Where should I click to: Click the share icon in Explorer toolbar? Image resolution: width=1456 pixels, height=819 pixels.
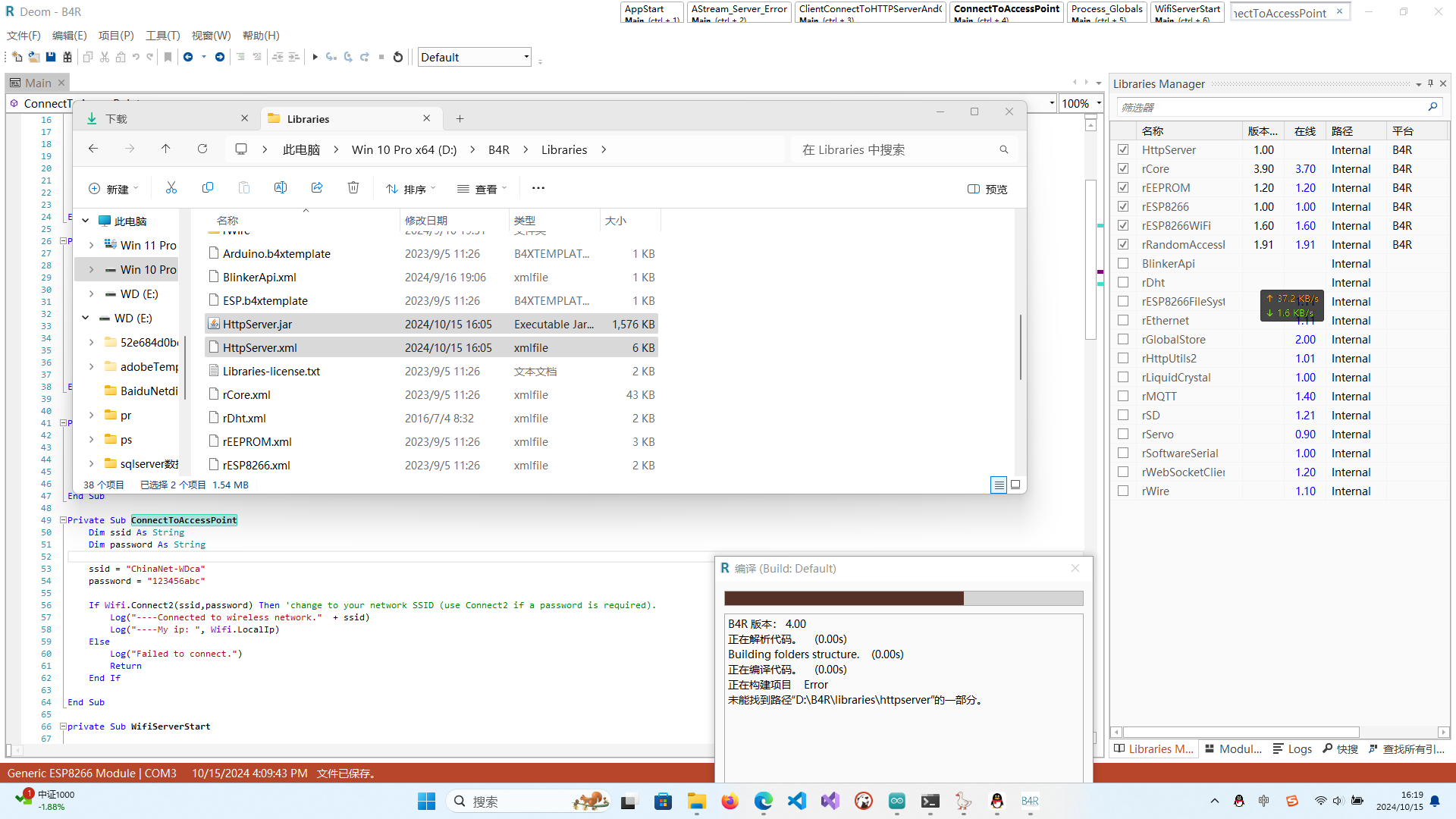coord(317,188)
